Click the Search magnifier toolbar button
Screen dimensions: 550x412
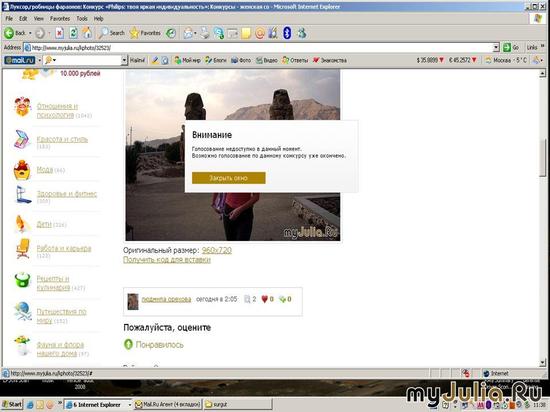(111, 33)
